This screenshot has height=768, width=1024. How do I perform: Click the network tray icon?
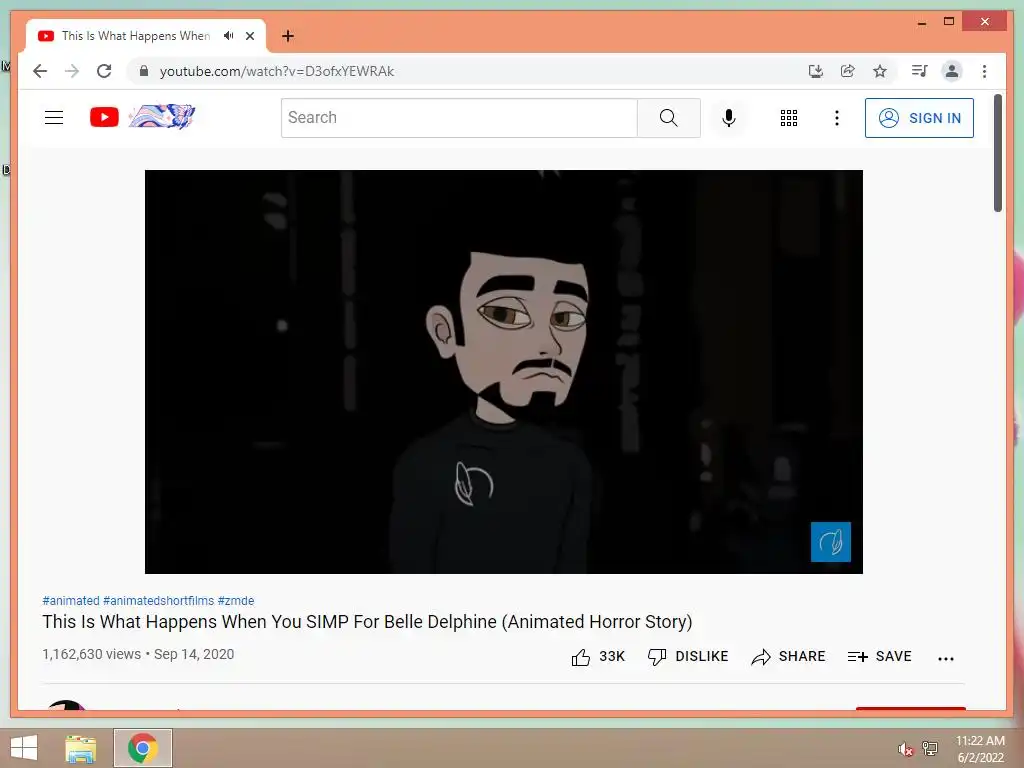[930, 749]
